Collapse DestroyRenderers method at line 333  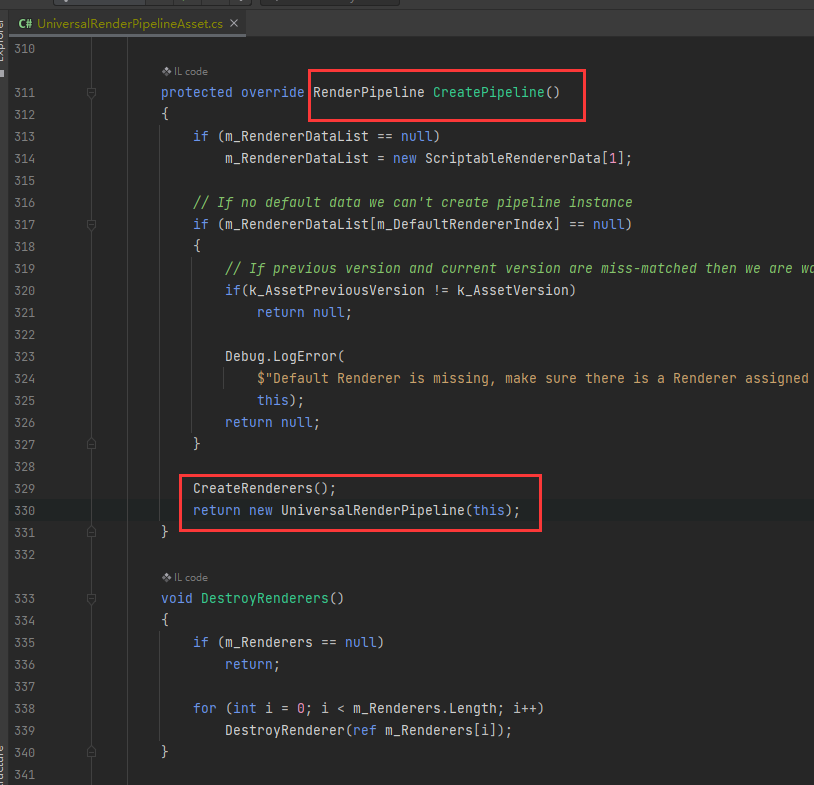(x=91, y=599)
